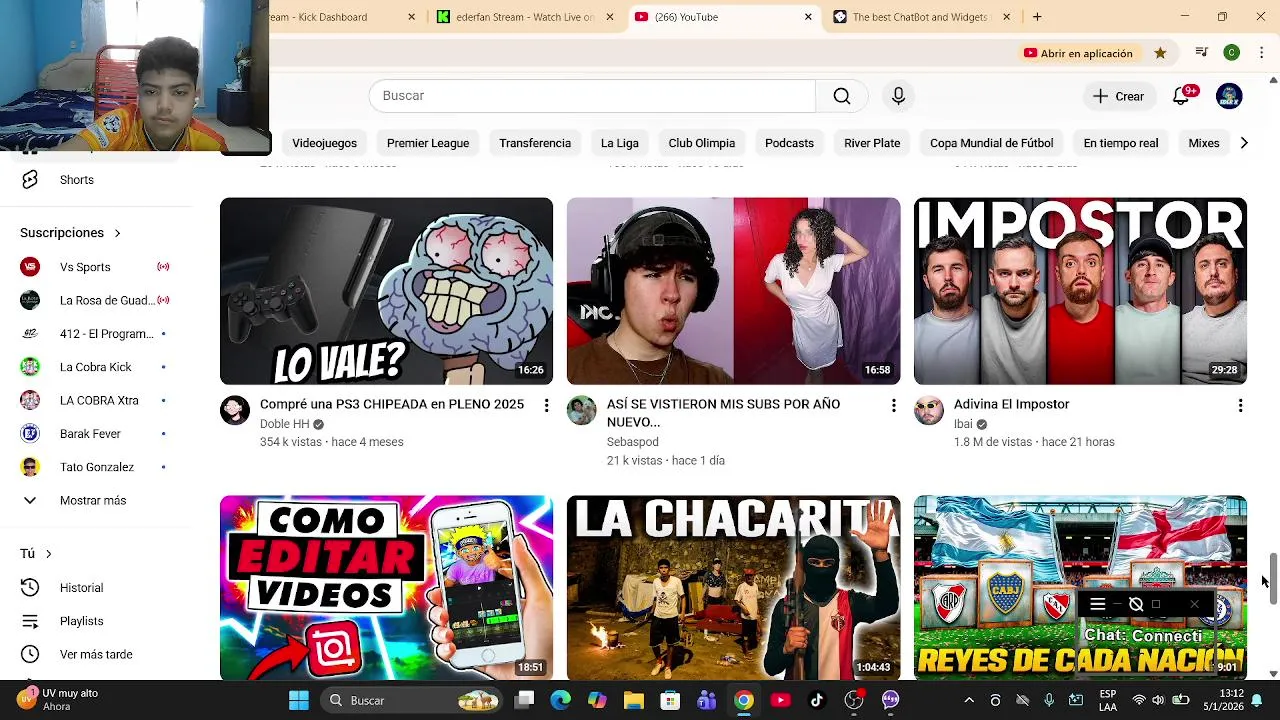Screen dimensions: 1280x720
Task: Select the River Plate chip
Action: pos(872,143)
